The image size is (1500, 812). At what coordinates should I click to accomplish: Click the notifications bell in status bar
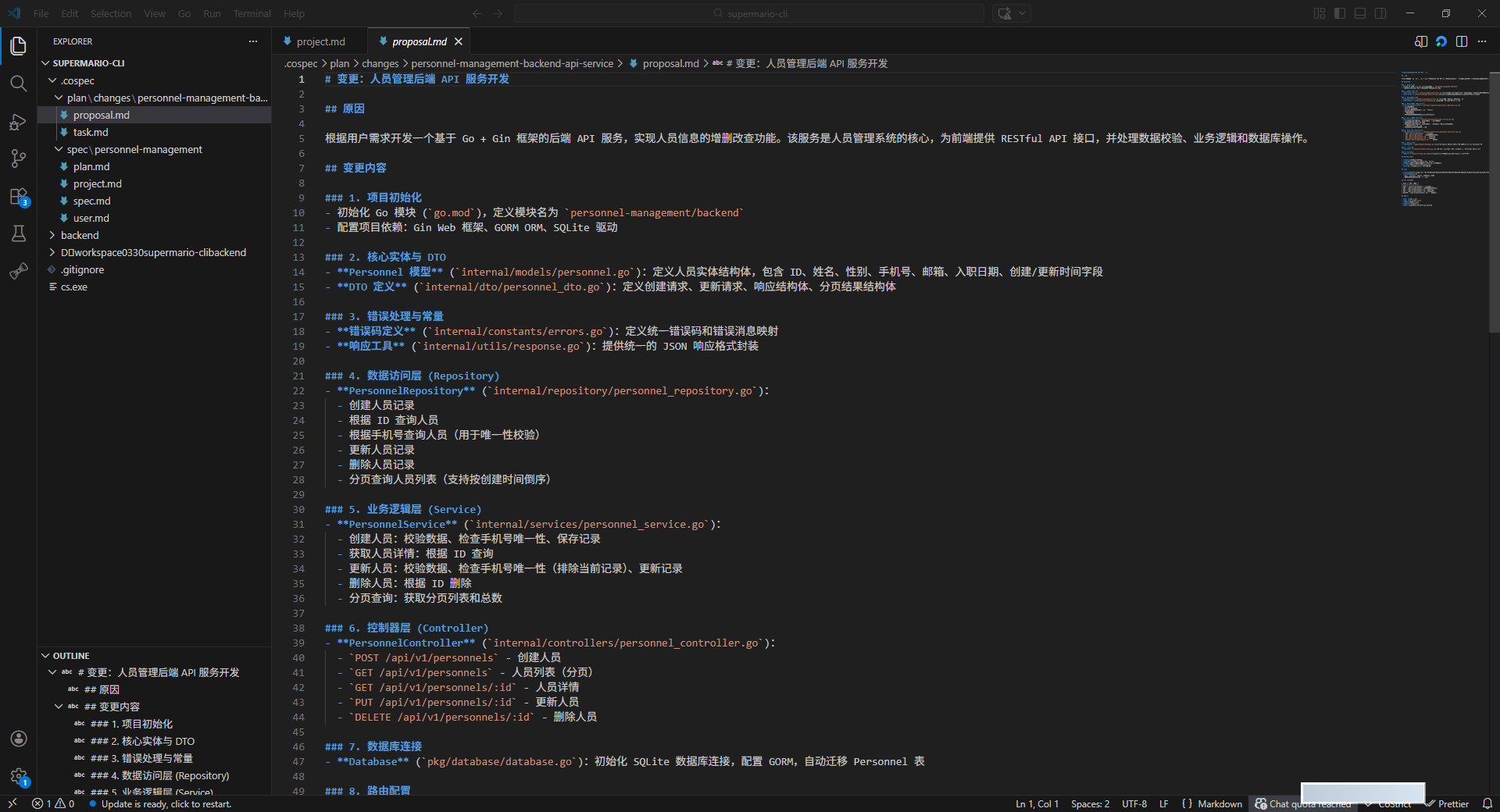(x=1487, y=803)
